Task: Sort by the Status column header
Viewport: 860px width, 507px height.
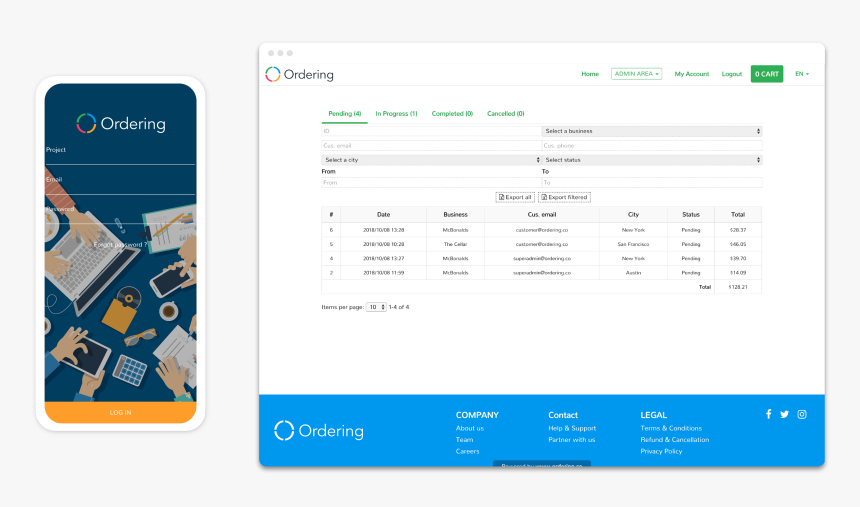Action: coord(691,215)
